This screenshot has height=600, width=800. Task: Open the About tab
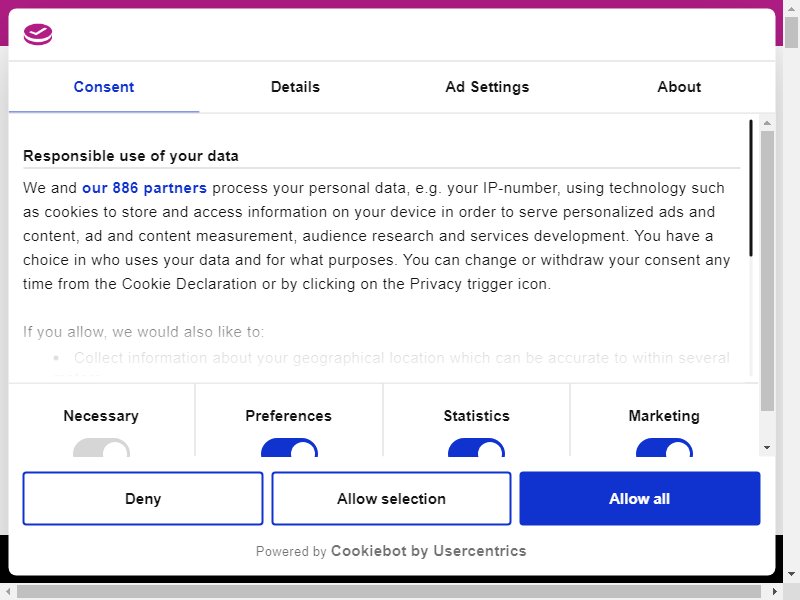(x=679, y=87)
